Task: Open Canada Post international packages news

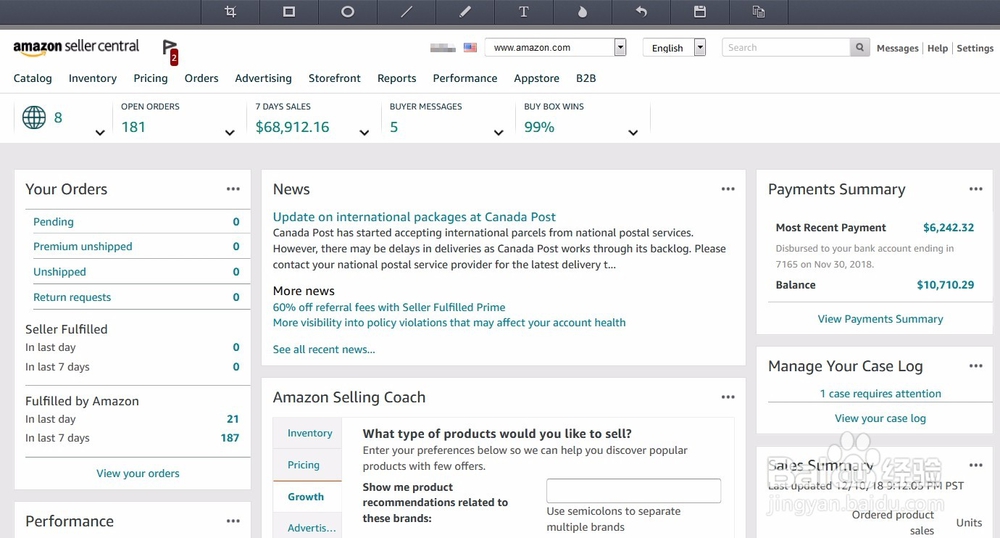Action: click(x=414, y=217)
